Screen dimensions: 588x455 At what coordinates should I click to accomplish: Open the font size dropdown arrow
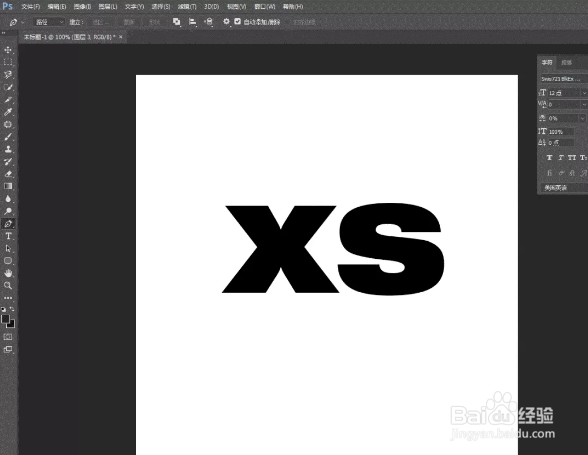[584, 93]
